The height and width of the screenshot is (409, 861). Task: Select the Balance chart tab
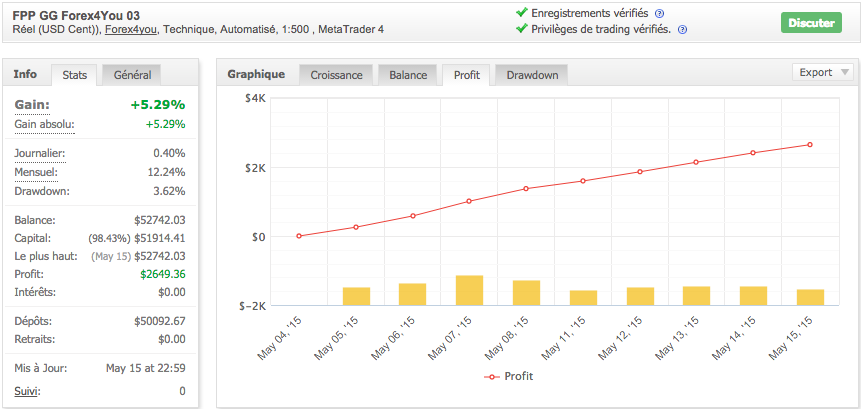(408, 75)
